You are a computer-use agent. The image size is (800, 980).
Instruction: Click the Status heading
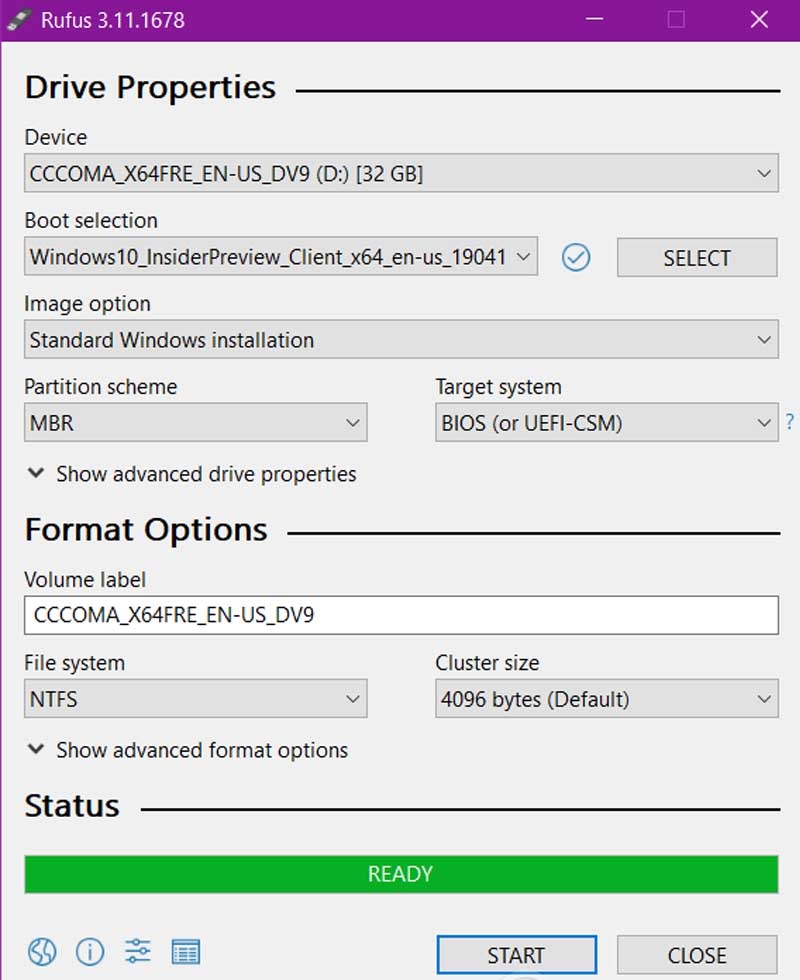coord(72,806)
